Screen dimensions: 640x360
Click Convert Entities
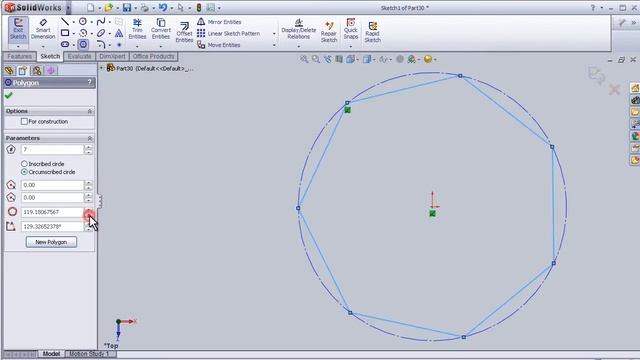pyautogui.click(x=161, y=29)
